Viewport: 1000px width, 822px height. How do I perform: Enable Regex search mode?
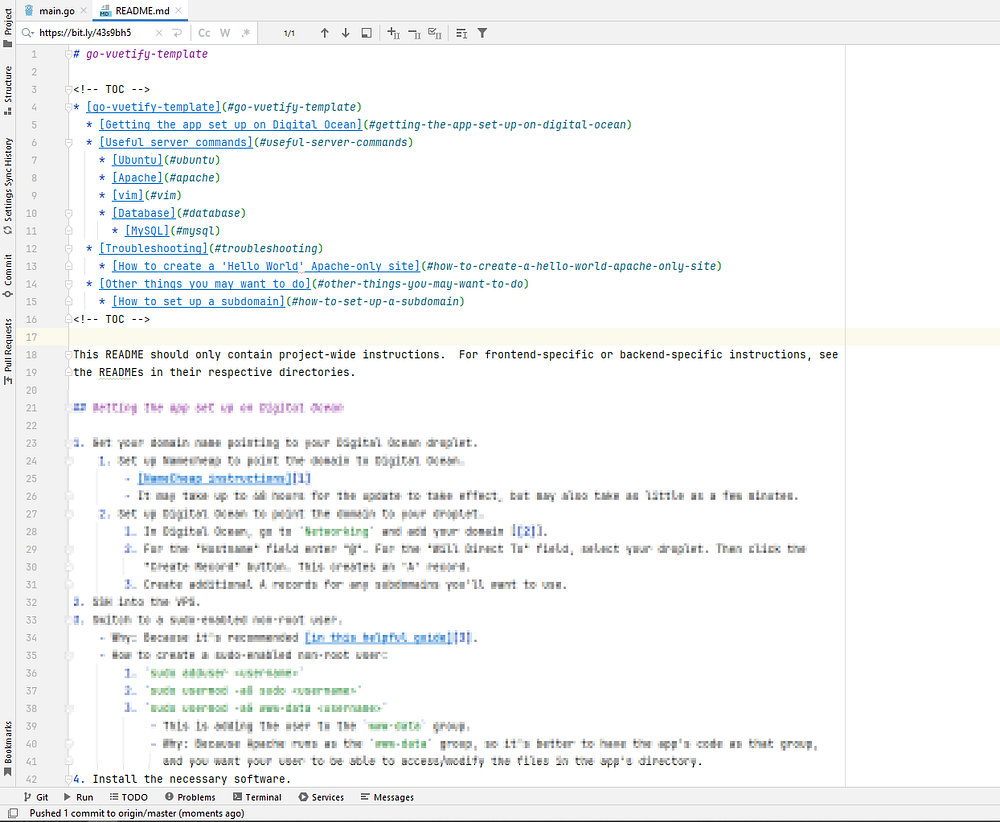coord(245,33)
